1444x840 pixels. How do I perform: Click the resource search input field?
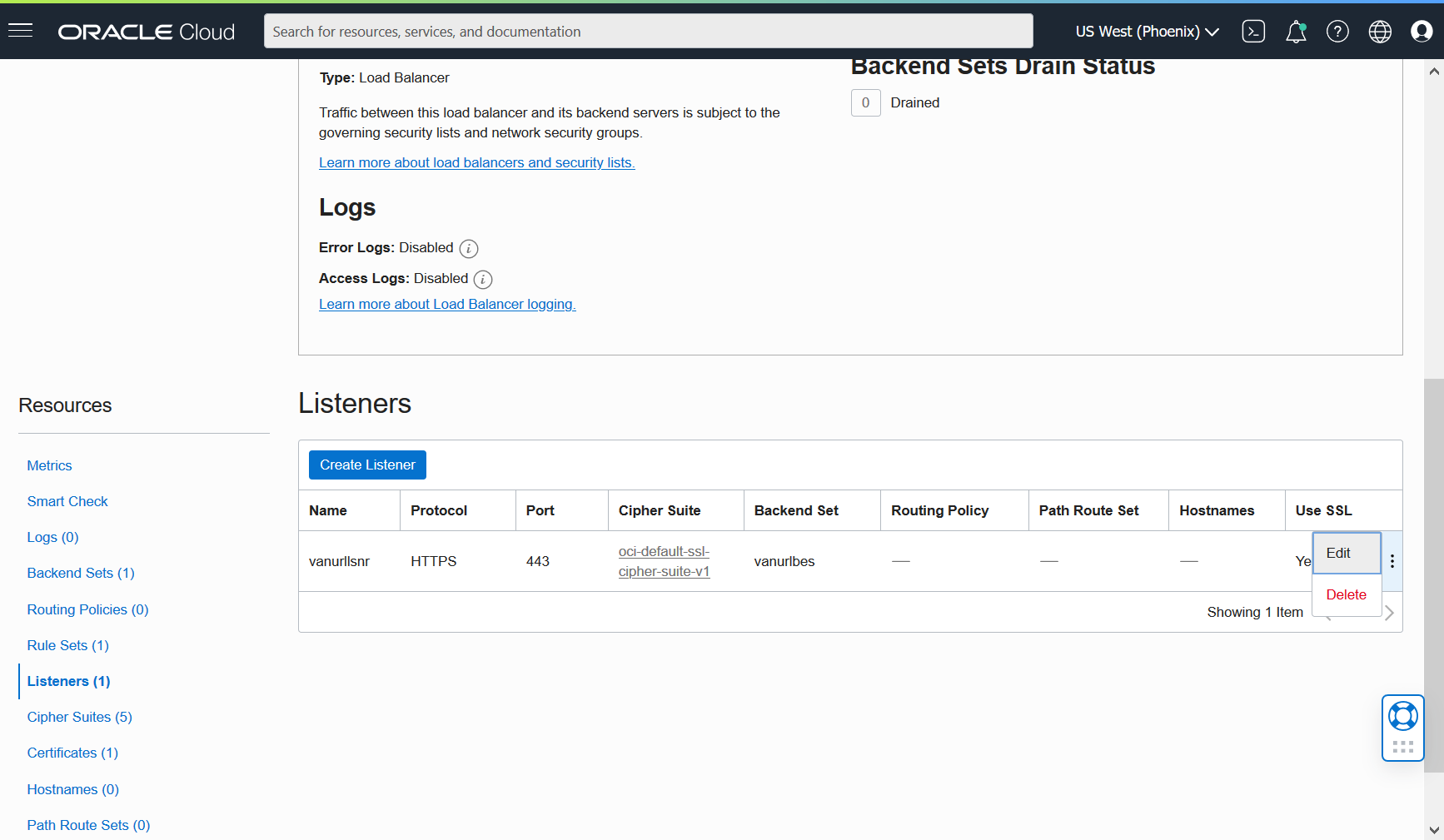tap(648, 31)
